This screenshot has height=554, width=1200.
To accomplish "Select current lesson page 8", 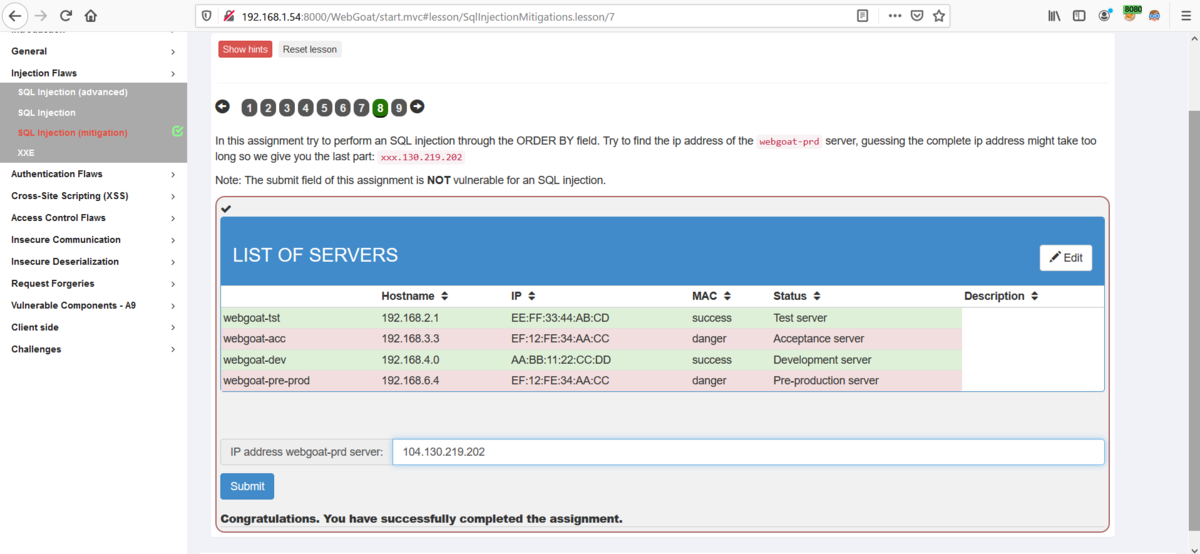I will [x=380, y=108].
